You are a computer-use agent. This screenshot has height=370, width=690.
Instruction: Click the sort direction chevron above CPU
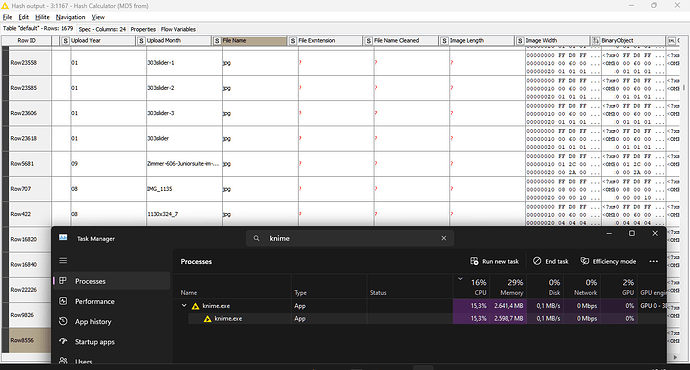460,278
